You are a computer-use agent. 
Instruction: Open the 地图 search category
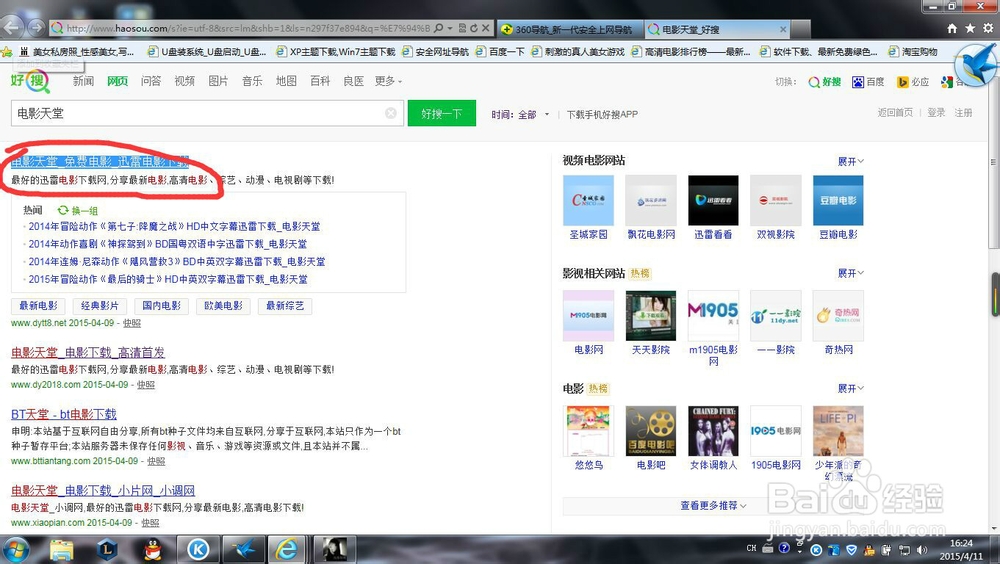286,81
